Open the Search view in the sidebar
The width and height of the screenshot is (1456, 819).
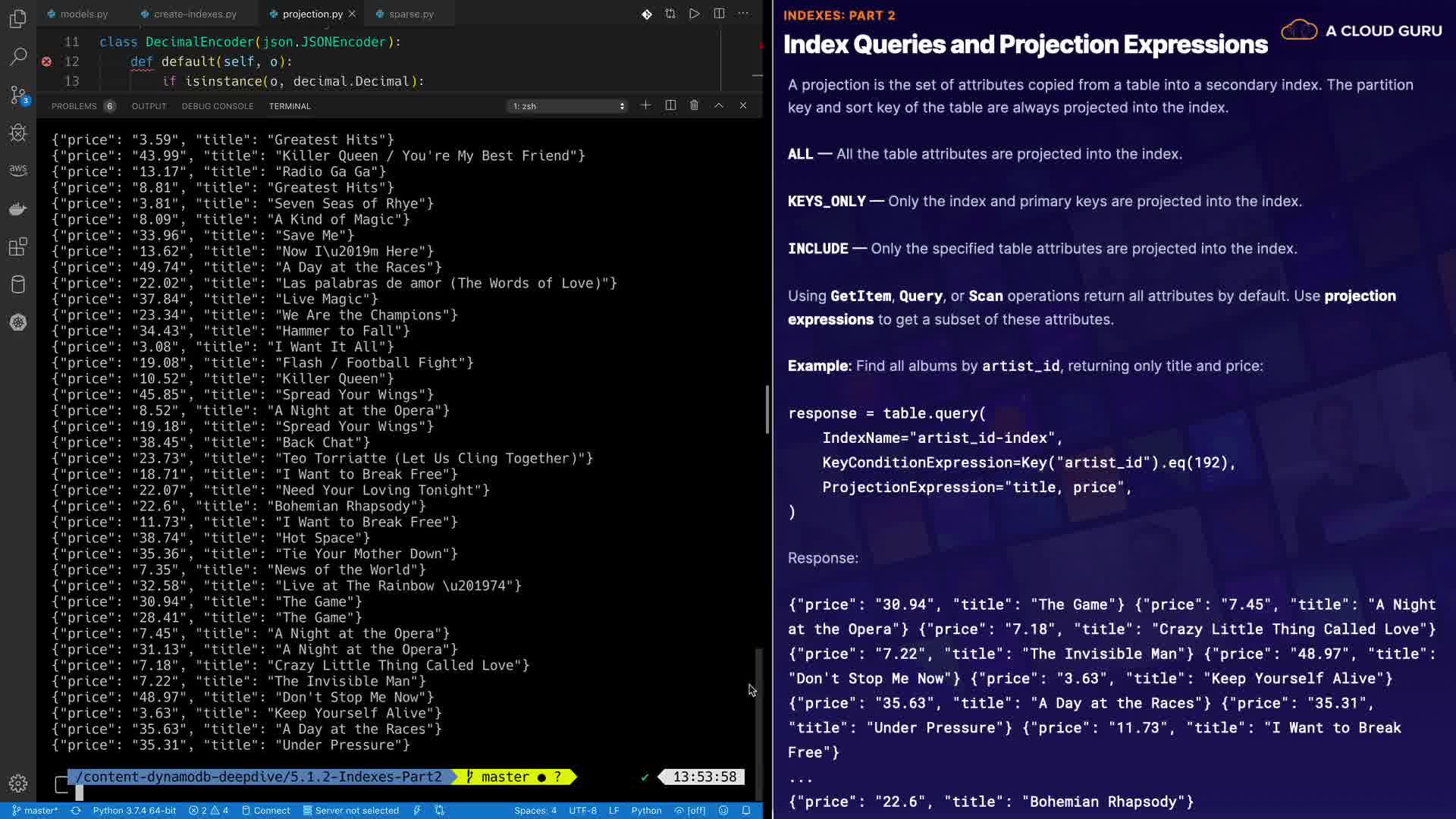coord(18,56)
